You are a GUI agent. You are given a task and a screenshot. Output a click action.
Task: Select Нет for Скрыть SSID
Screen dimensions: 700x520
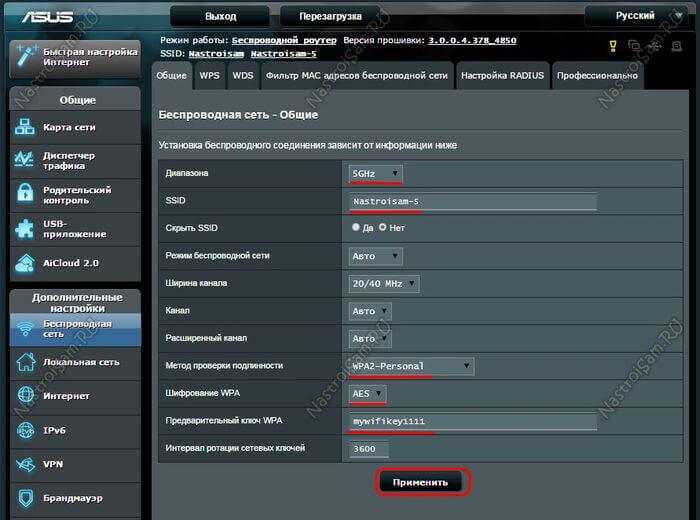383,227
